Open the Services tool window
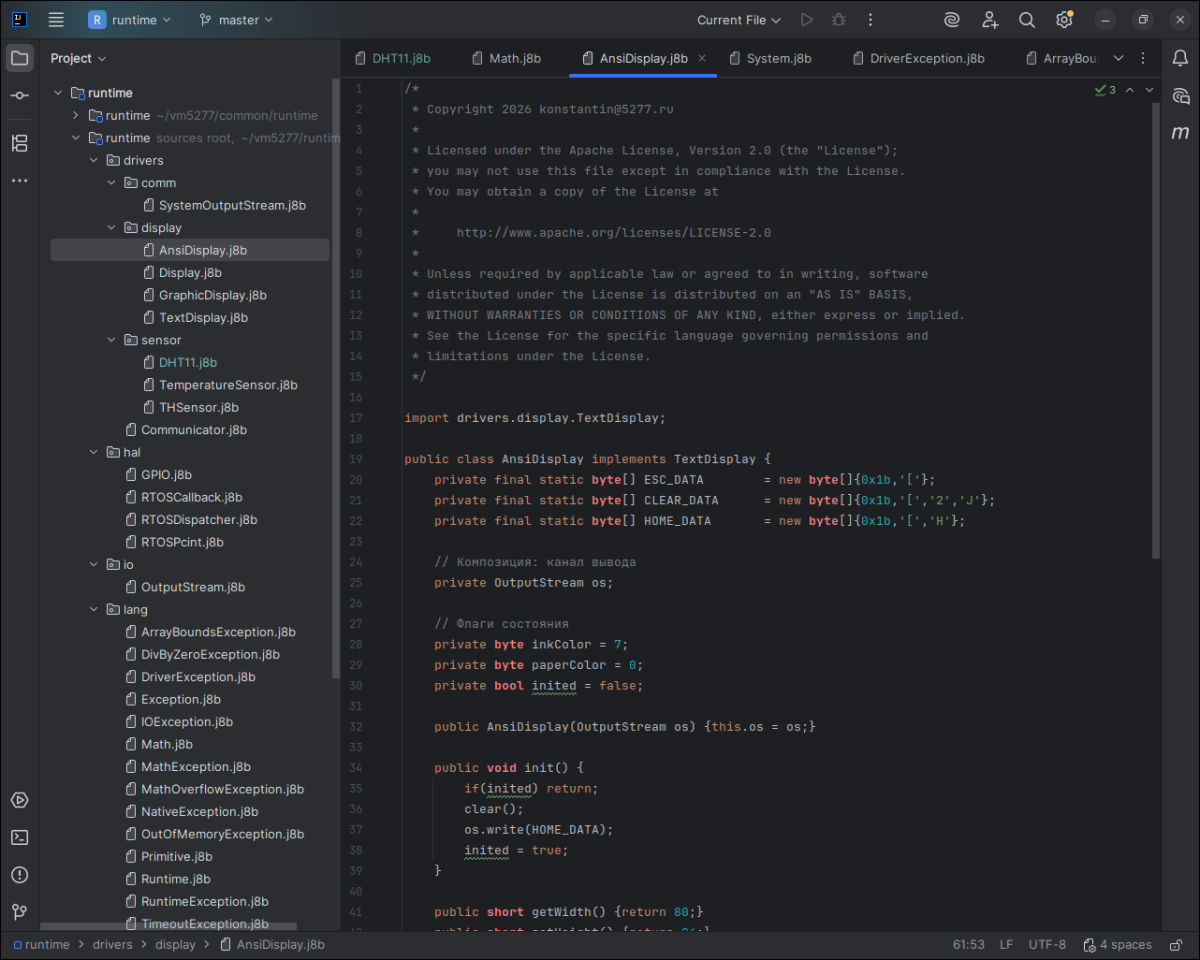Image resolution: width=1200 pixels, height=960 pixels. point(19,800)
